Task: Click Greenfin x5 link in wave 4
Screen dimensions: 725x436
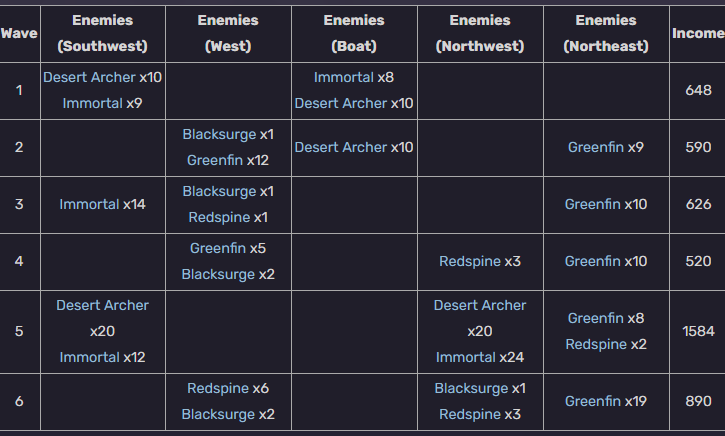Action: click(x=218, y=248)
